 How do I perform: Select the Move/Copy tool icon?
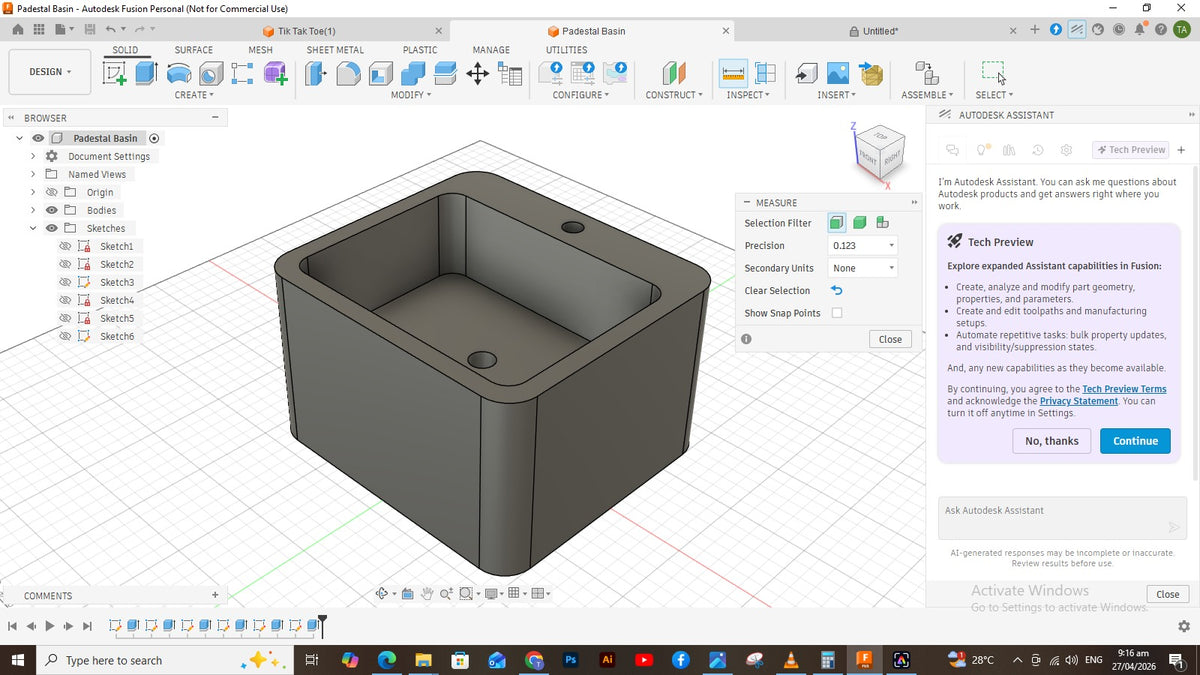coord(478,73)
